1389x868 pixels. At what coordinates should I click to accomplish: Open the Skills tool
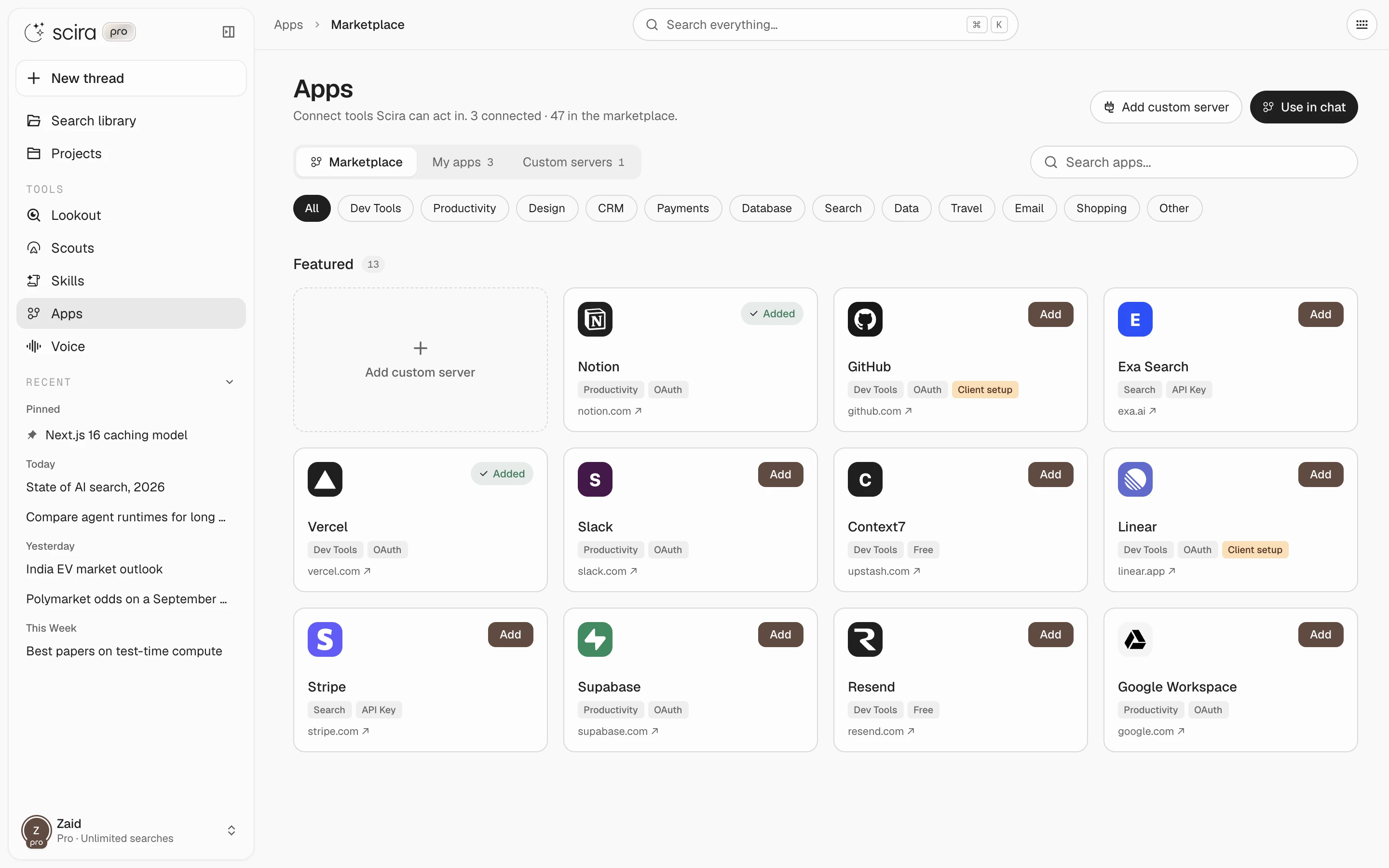coord(131,281)
